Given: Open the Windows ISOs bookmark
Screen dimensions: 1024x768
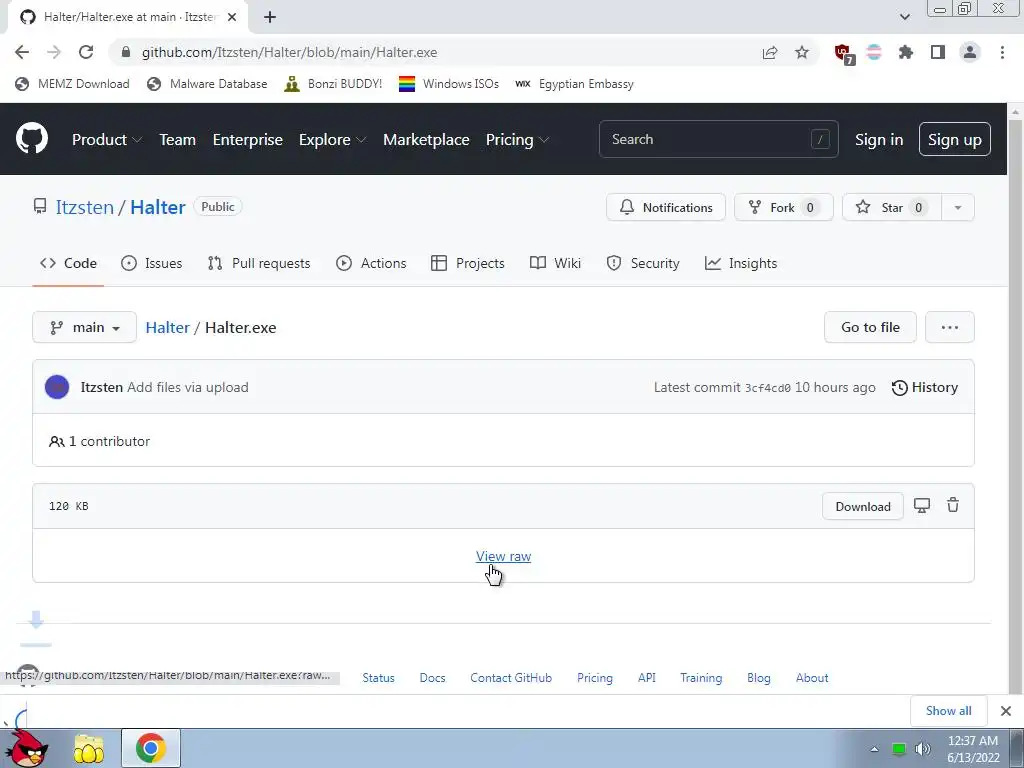Looking at the screenshot, I should click(x=449, y=84).
